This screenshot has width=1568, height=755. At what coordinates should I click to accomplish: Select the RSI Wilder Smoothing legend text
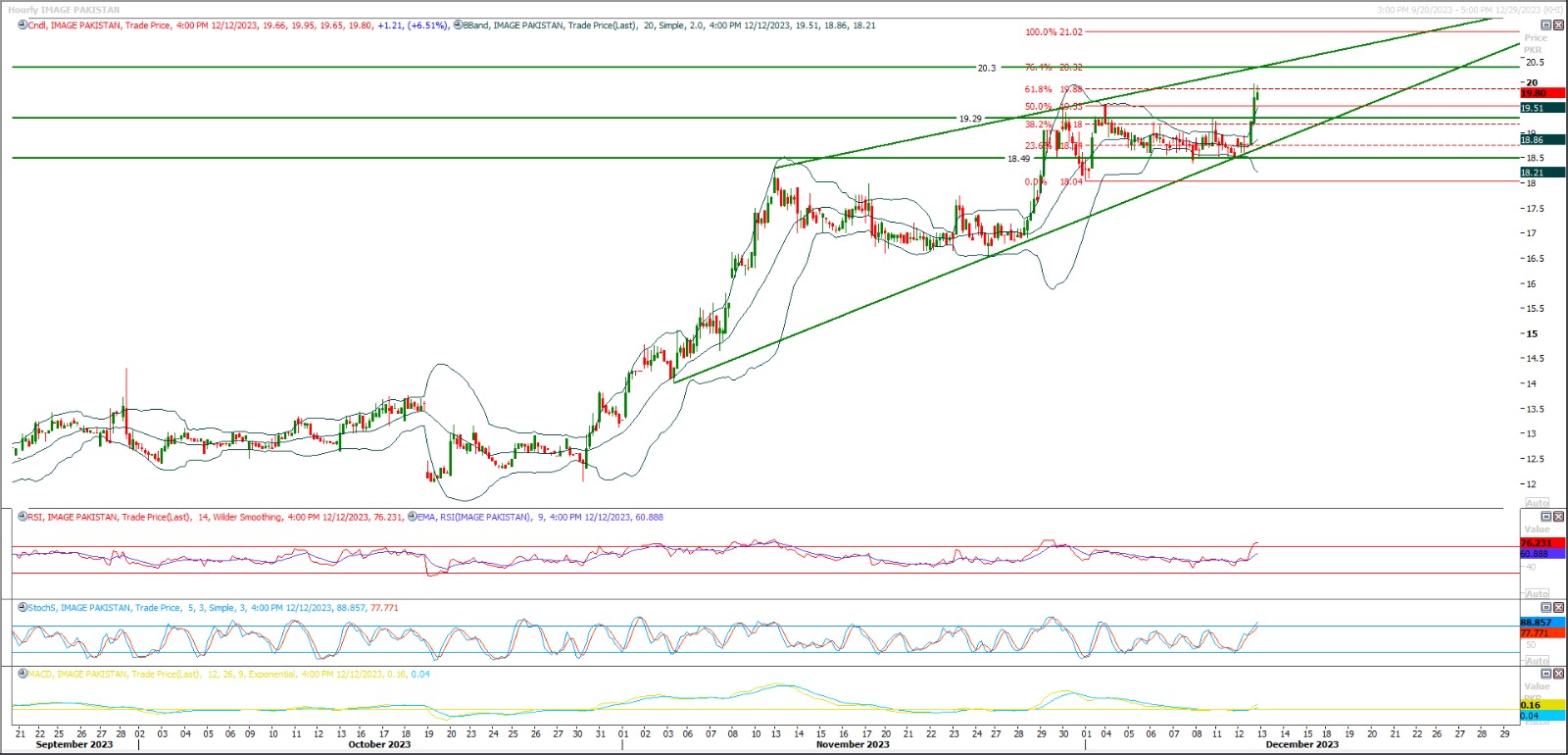pos(215,517)
